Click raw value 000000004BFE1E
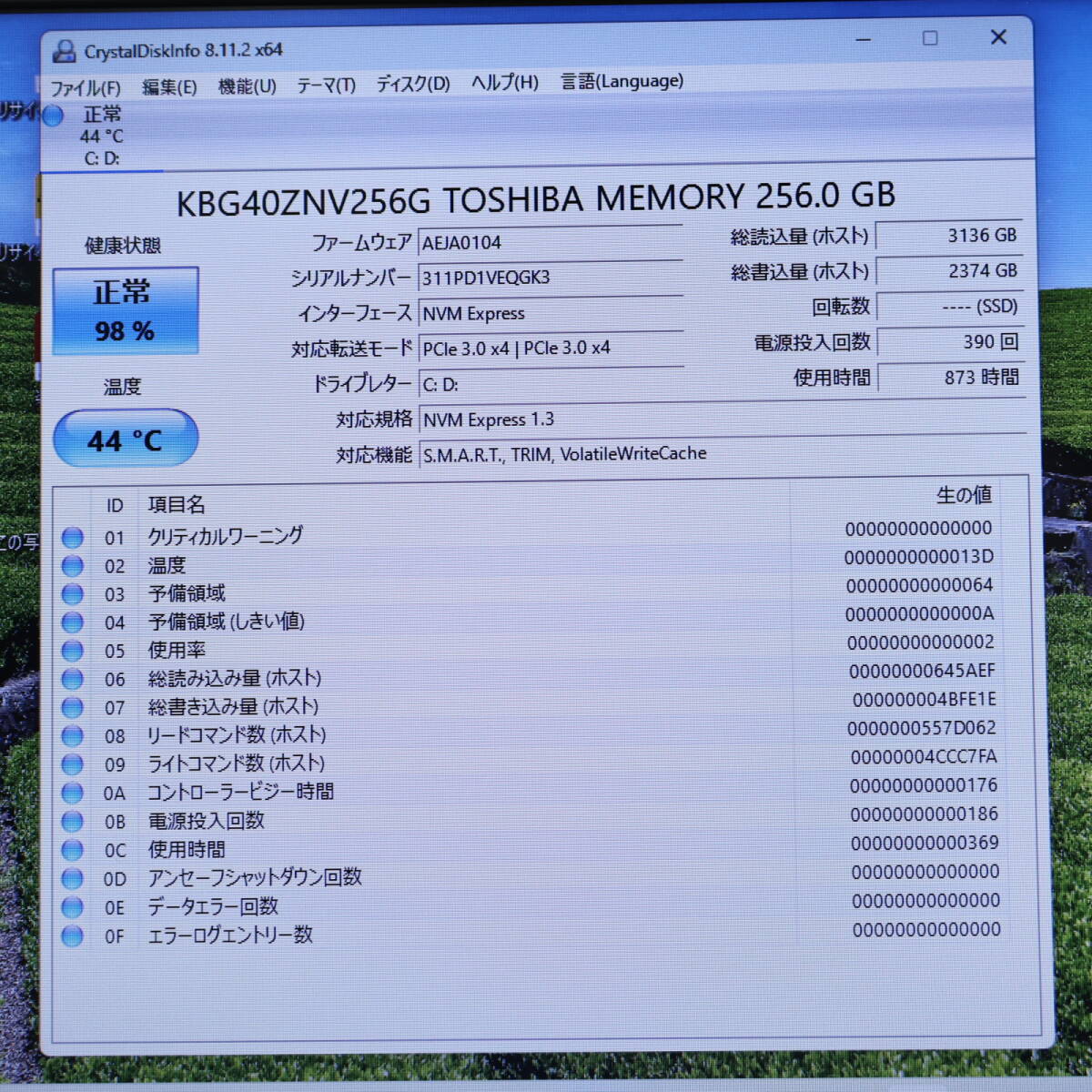The image size is (1092, 1092). click(x=925, y=700)
